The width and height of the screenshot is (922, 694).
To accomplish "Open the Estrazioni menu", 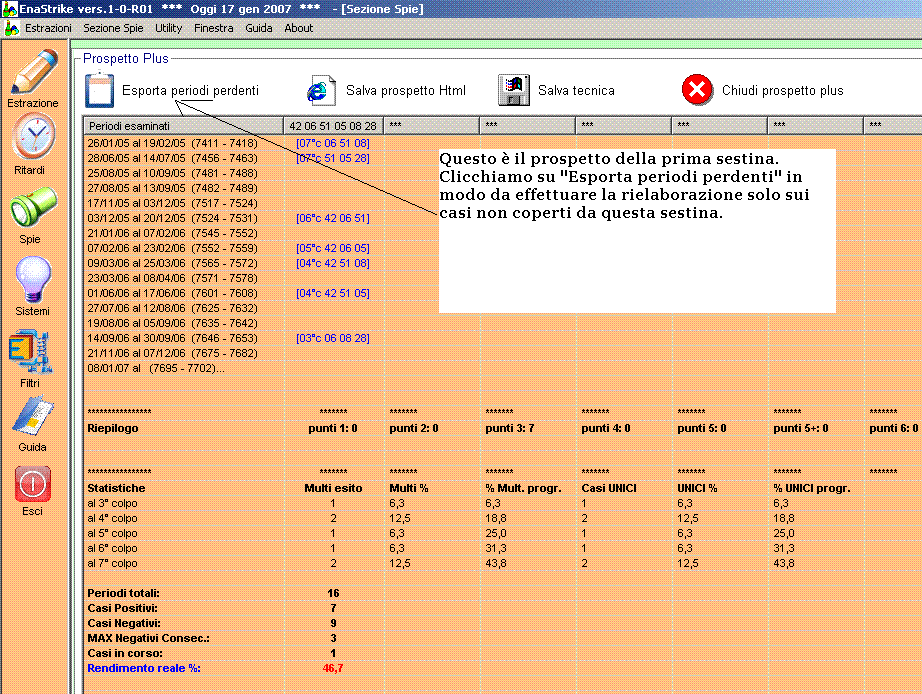I will [x=48, y=28].
